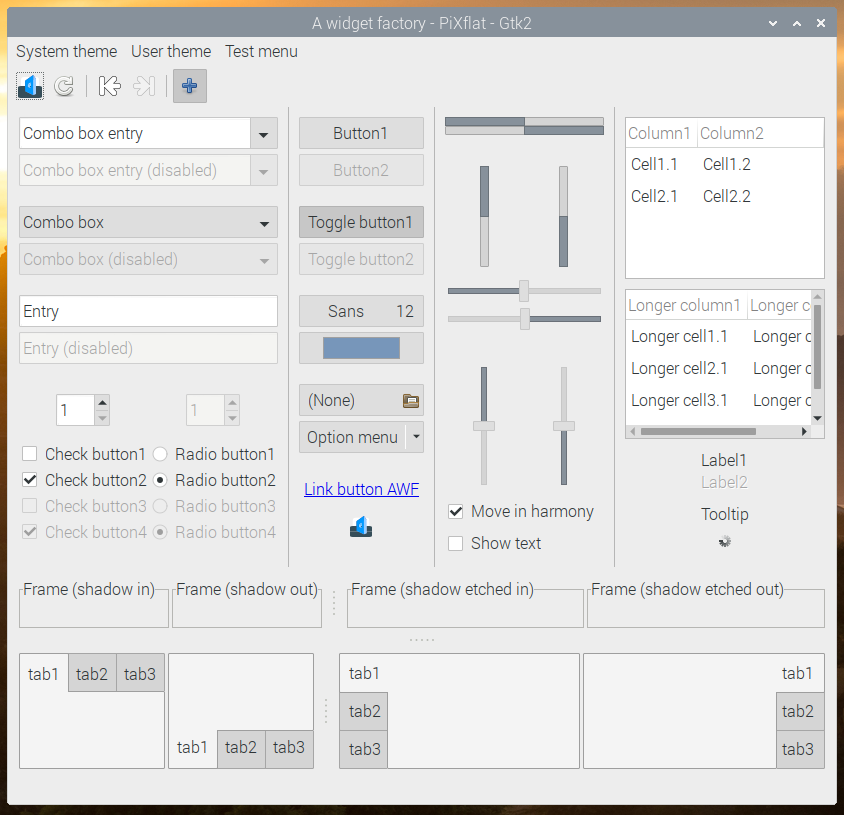This screenshot has width=844, height=815.
Task: Open the Combo box dropdown
Action: point(148,222)
